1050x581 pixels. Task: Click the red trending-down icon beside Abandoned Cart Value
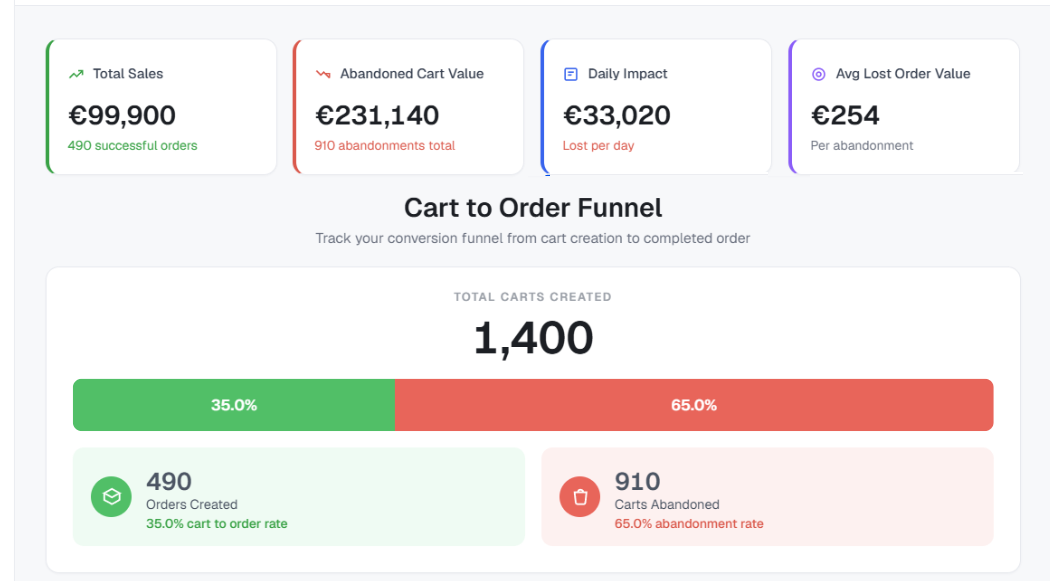tap(323, 74)
